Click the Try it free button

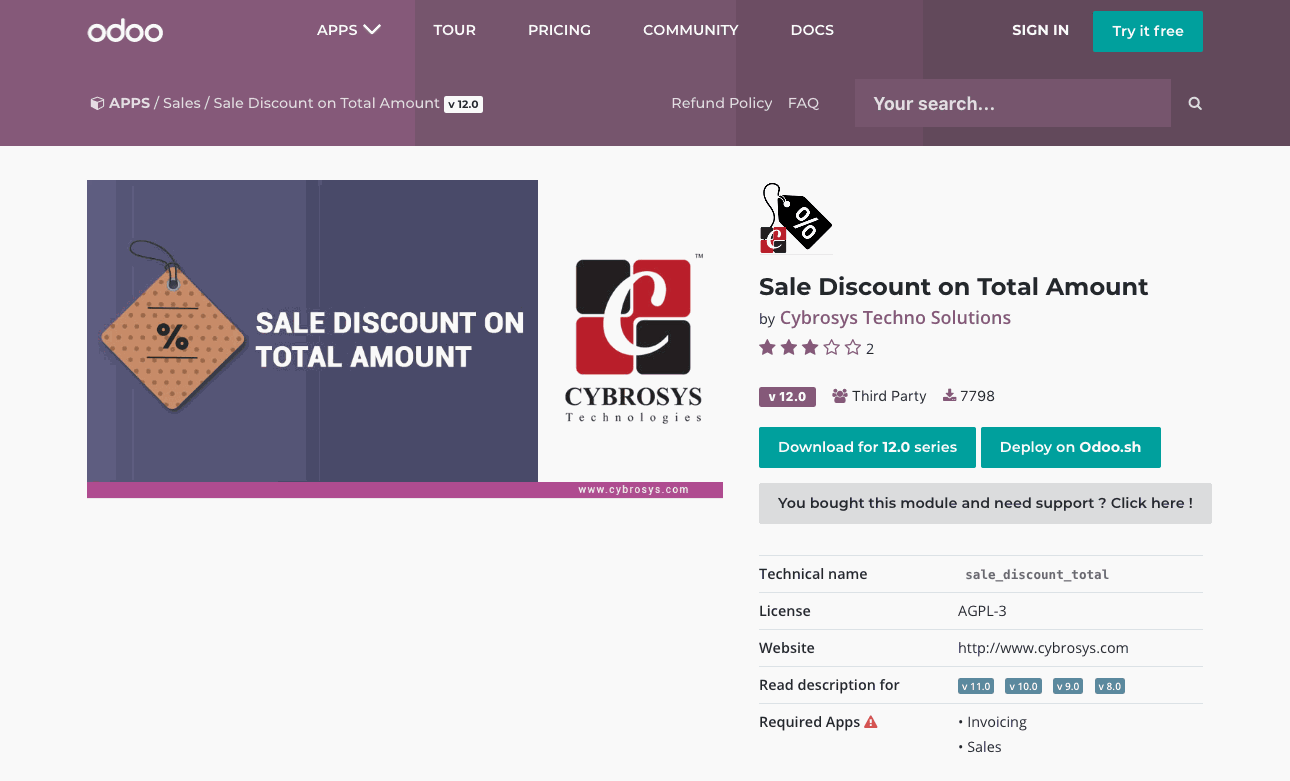pos(1148,31)
